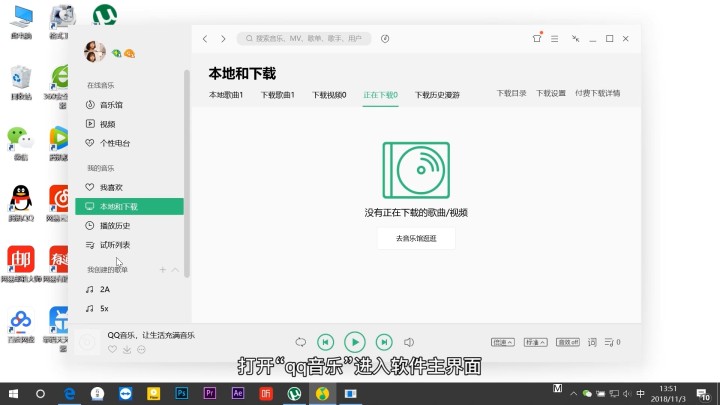
Task: Toggle the loop playback mode icon
Action: point(300,342)
